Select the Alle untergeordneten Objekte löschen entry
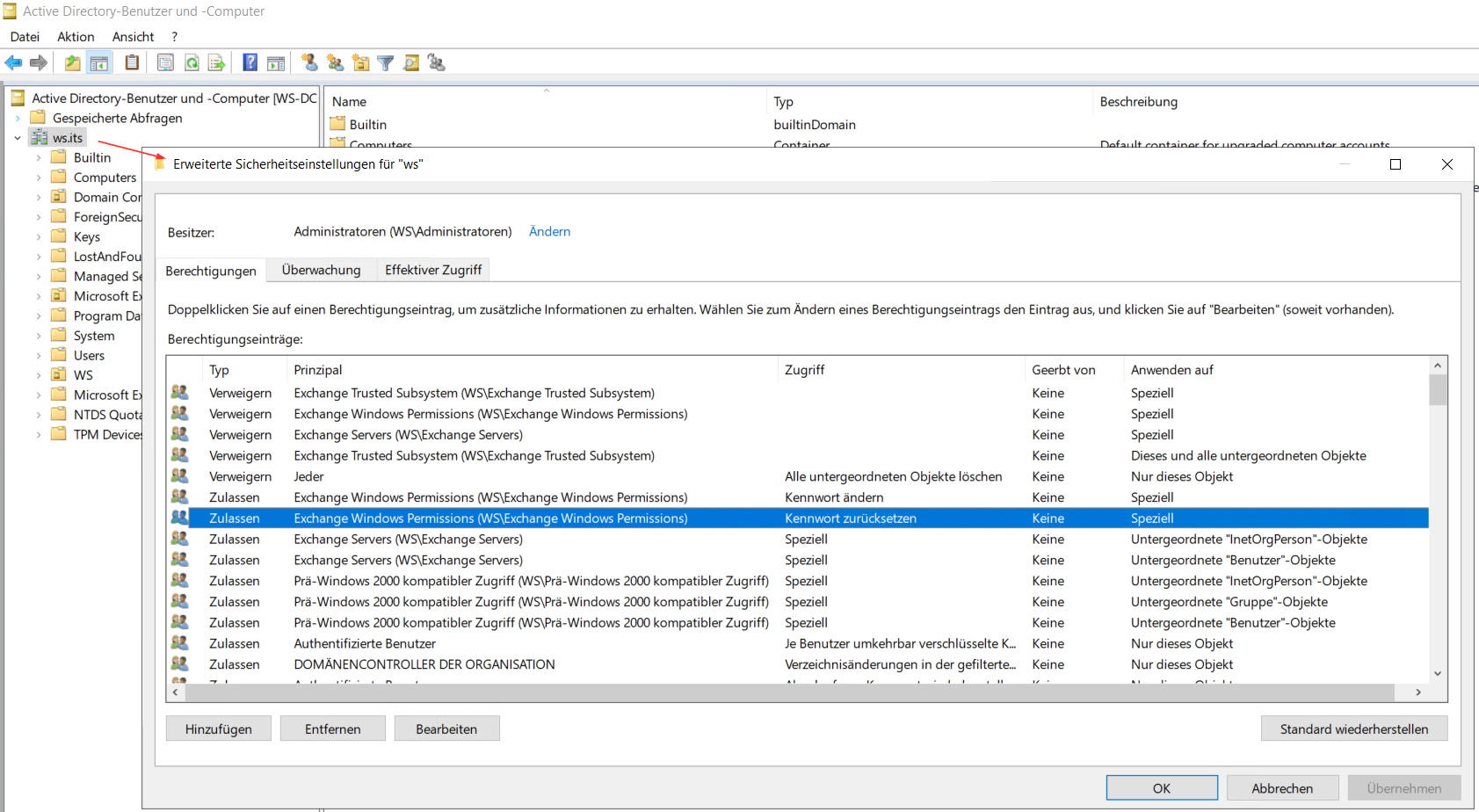This screenshot has height=812, width=1479. click(797, 476)
